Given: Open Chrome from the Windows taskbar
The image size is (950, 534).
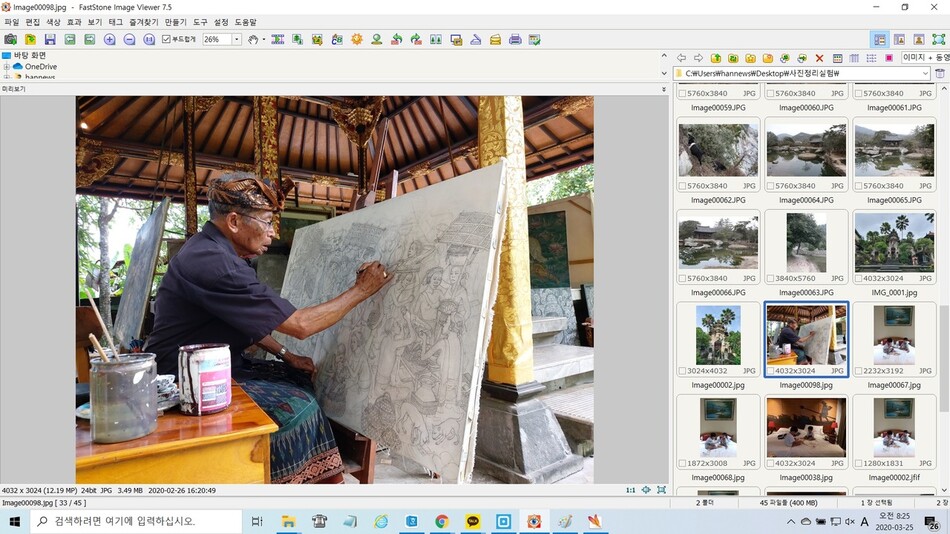Looking at the screenshot, I should pos(442,521).
